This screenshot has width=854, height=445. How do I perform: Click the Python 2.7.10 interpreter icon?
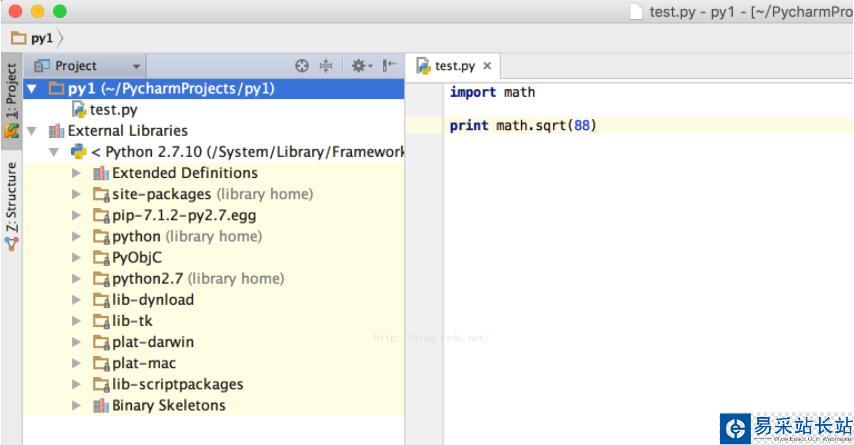(x=79, y=152)
